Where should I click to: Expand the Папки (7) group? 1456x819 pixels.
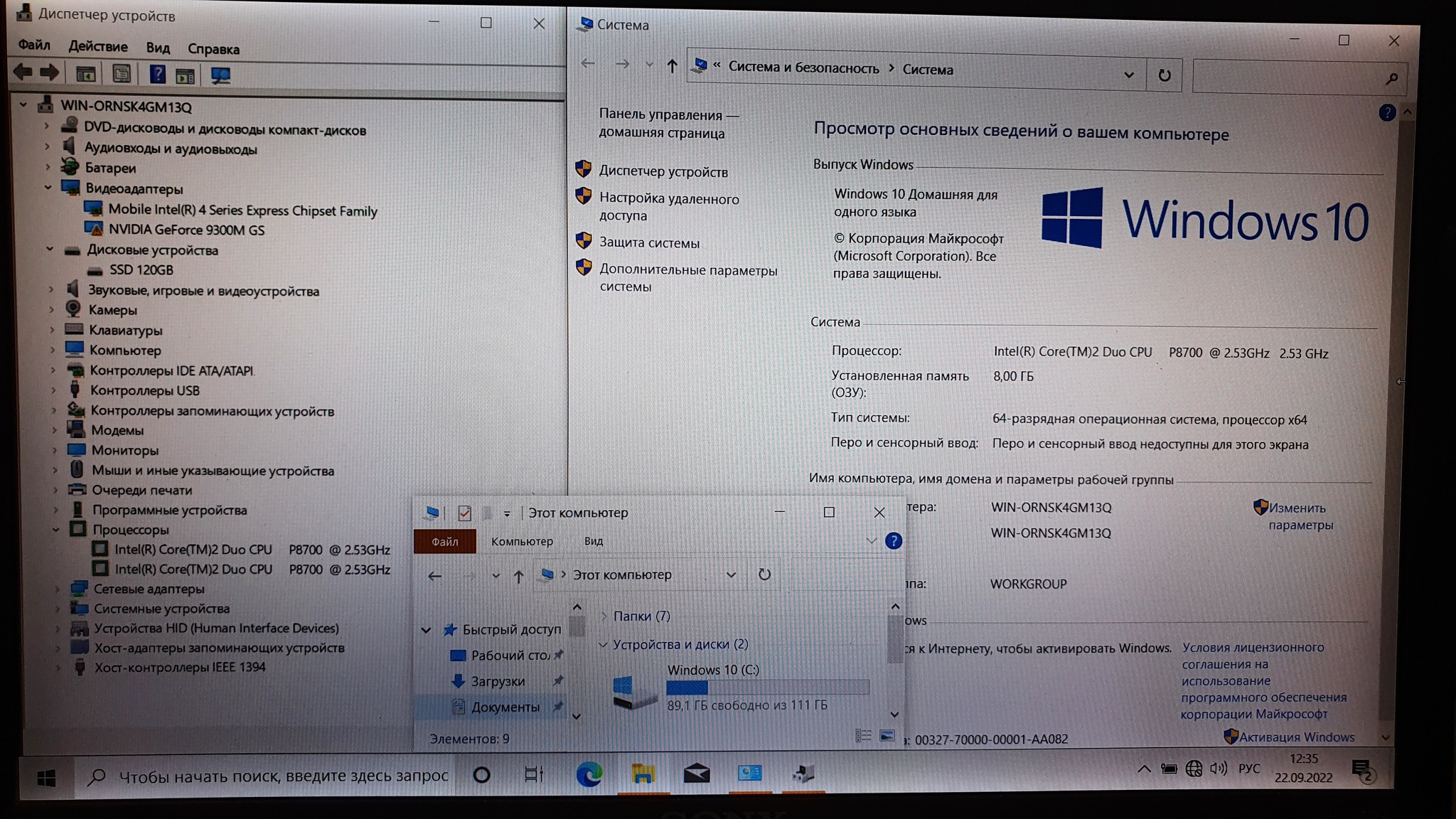(x=604, y=616)
